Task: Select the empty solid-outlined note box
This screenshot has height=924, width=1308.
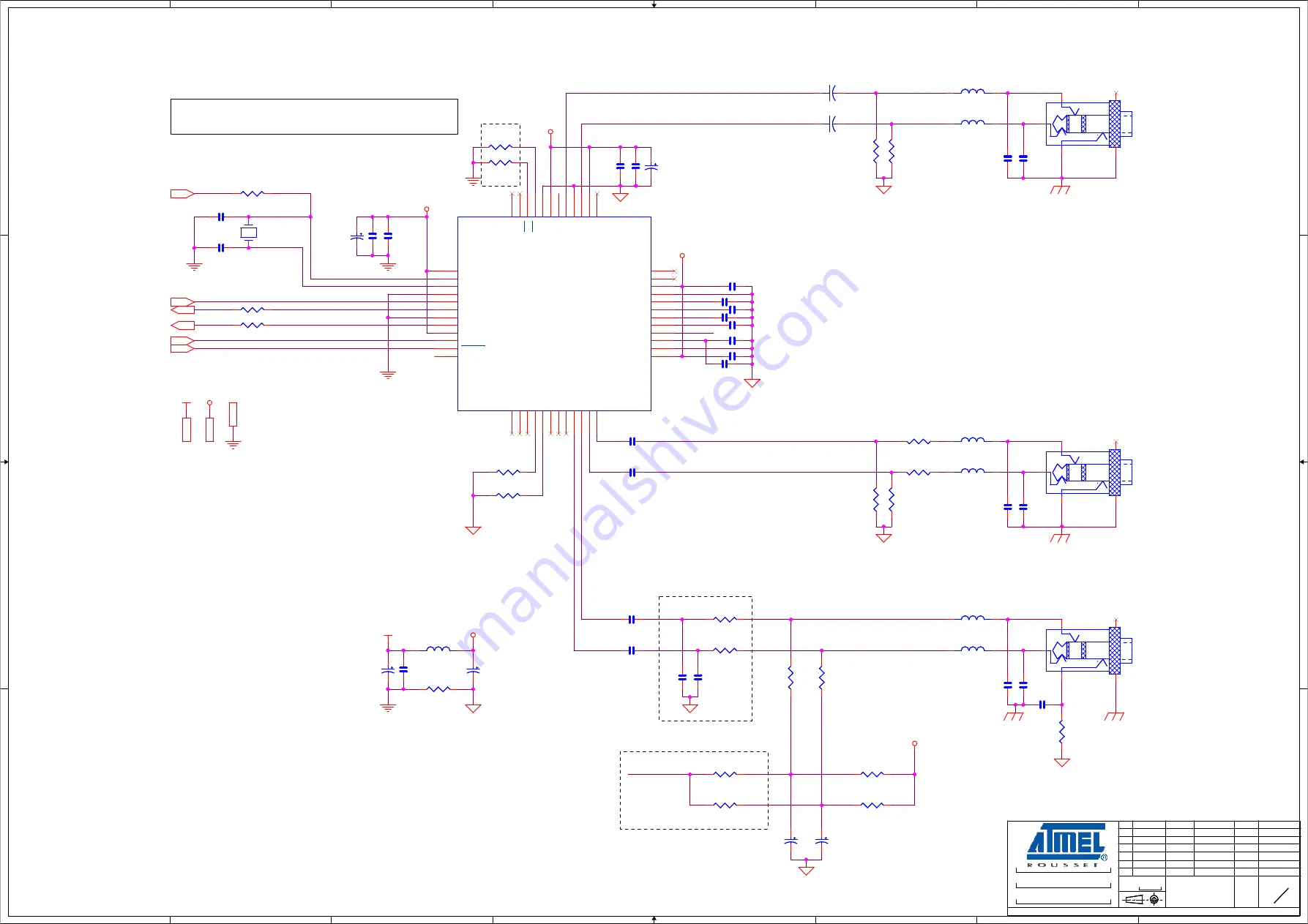Action: tap(314, 116)
